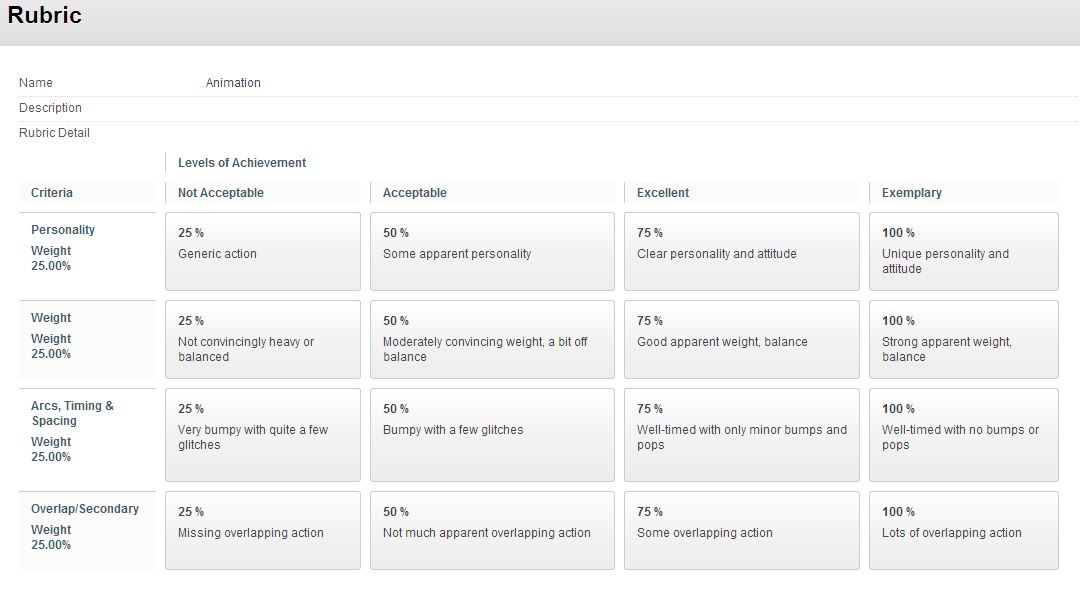1080x589 pixels.
Task: Click the Personality 75% Clear personality cell
Action: pos(740,251)
